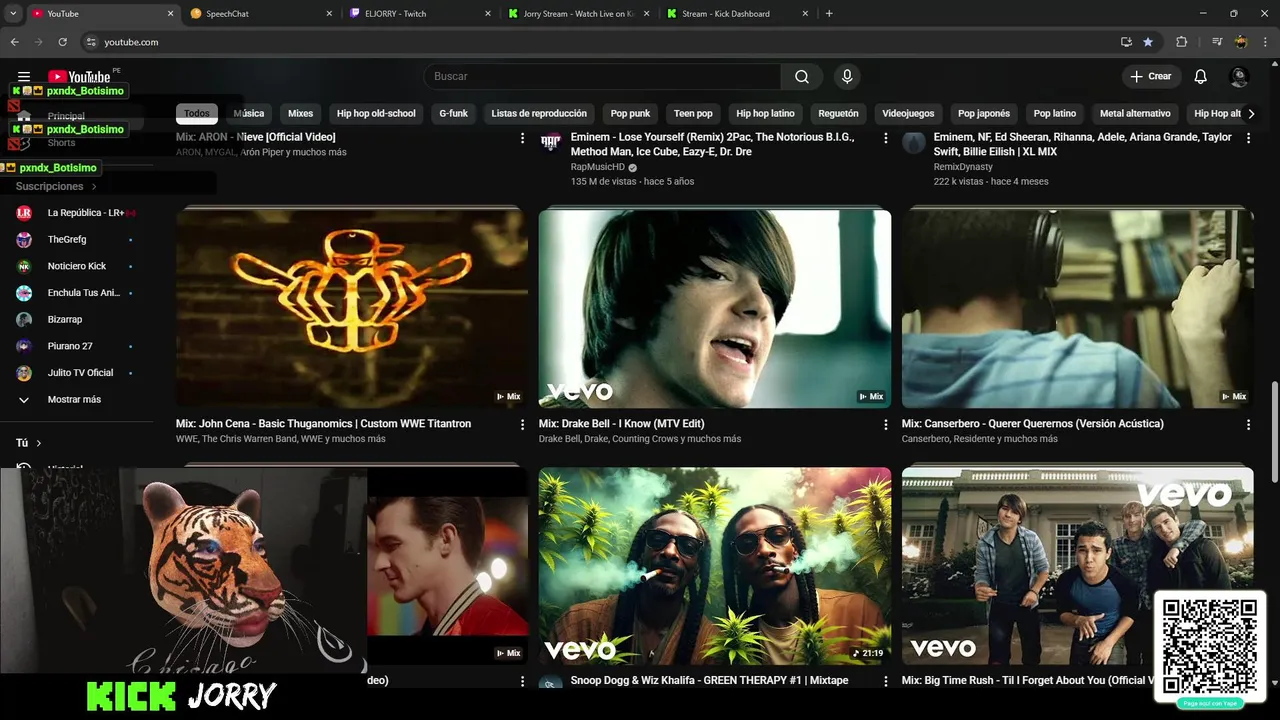
Task: Click the search magnifier button
Action: click(x=802, y=77)
